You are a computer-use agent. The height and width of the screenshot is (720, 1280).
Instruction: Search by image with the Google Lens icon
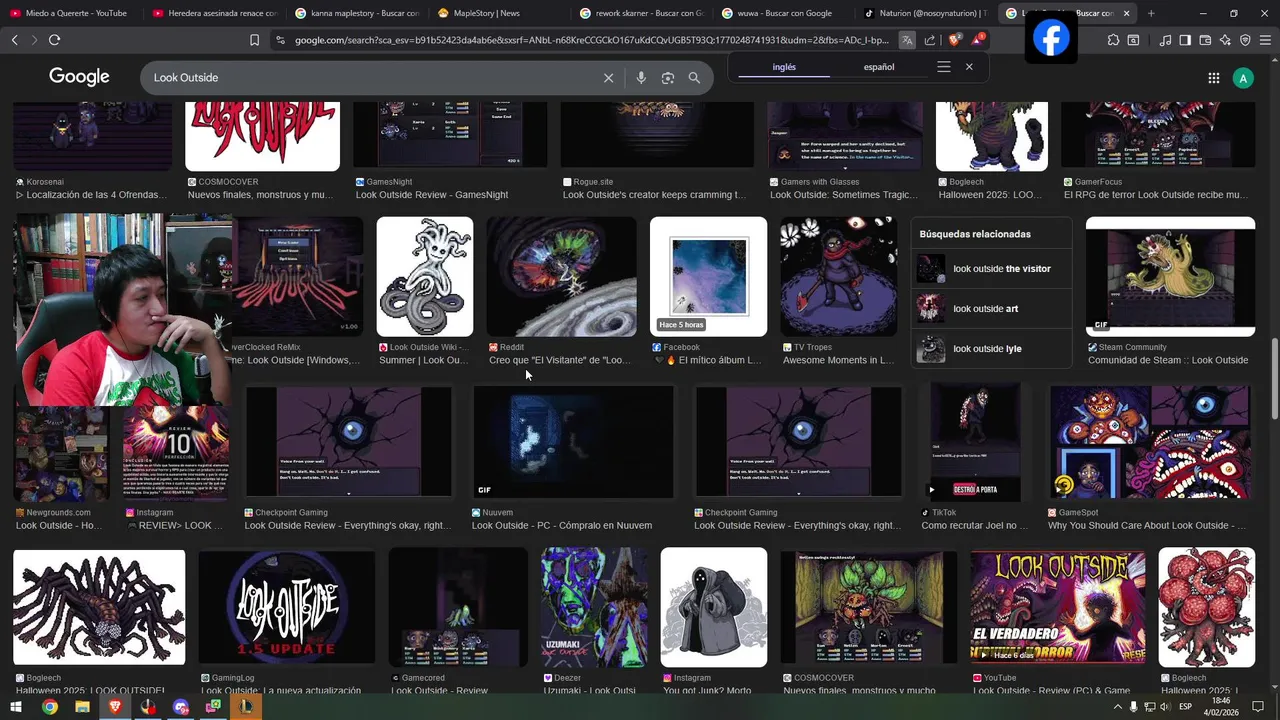click(668, 77)
